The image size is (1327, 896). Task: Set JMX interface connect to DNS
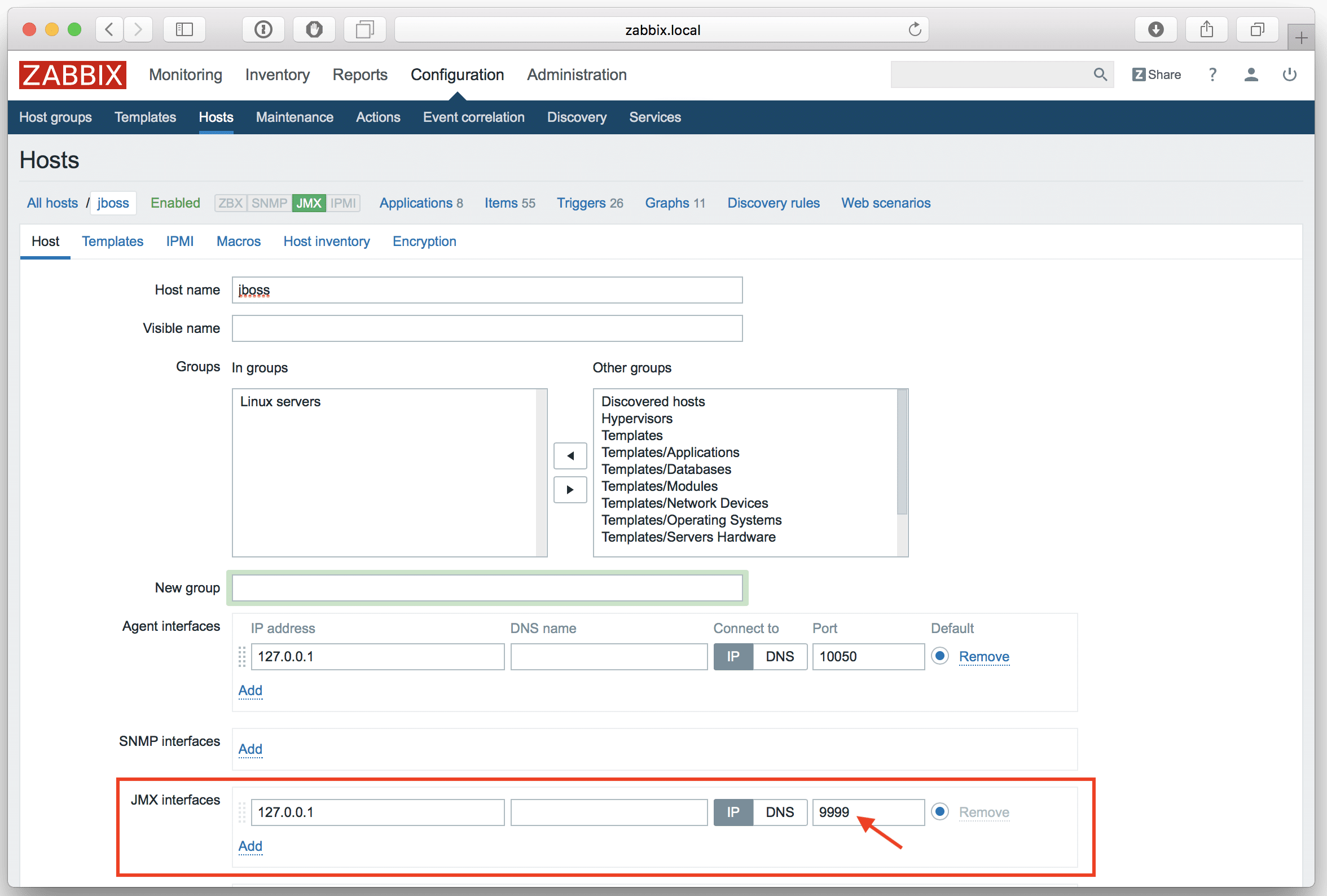(779, 812)
